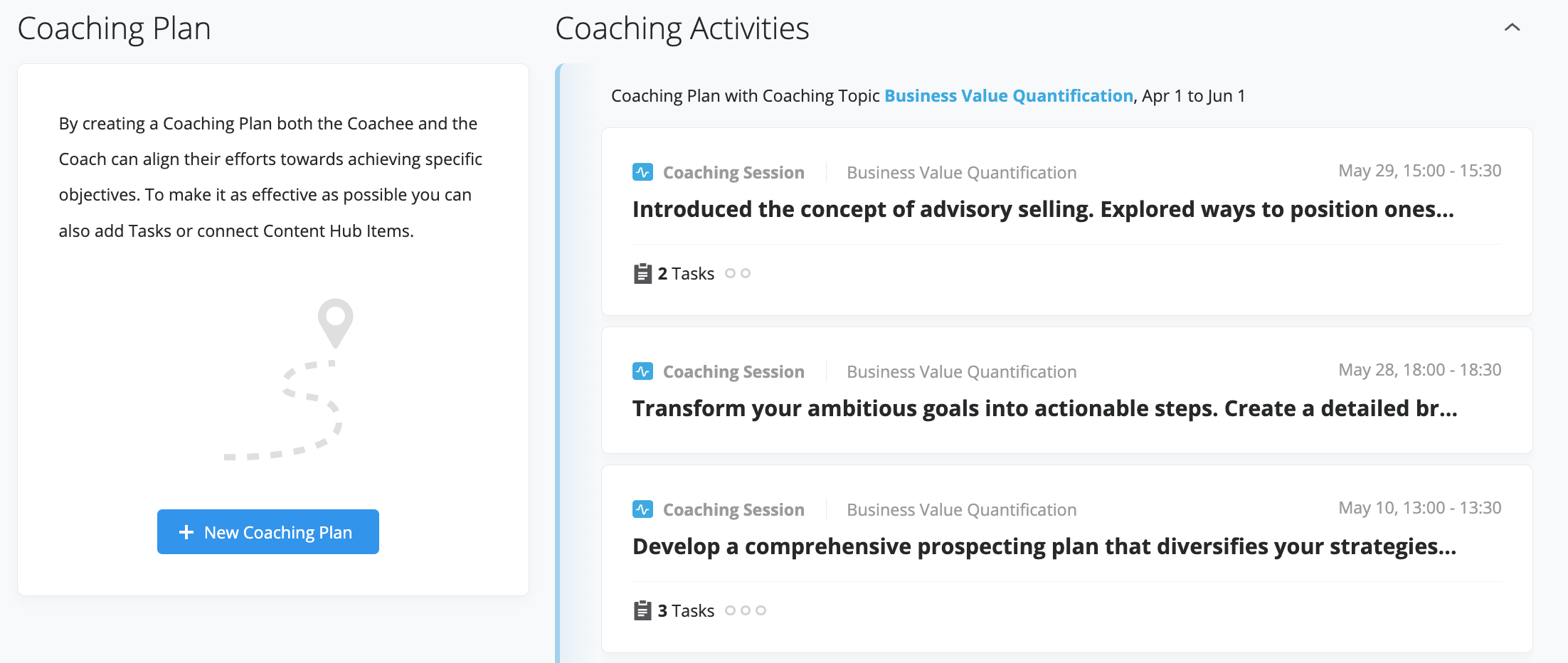Open the Business Value Quantification topic link

[1008, 96]
